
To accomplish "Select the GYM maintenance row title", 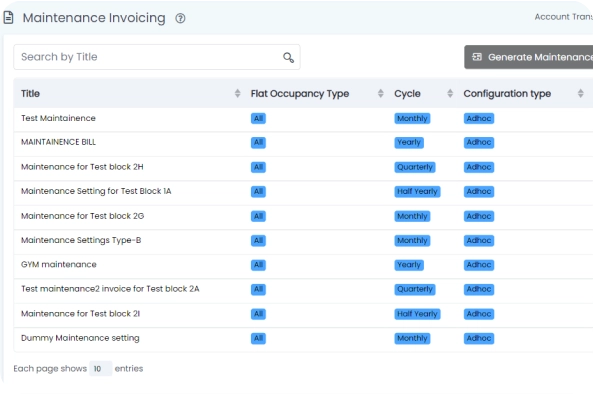I will [59, 264].
